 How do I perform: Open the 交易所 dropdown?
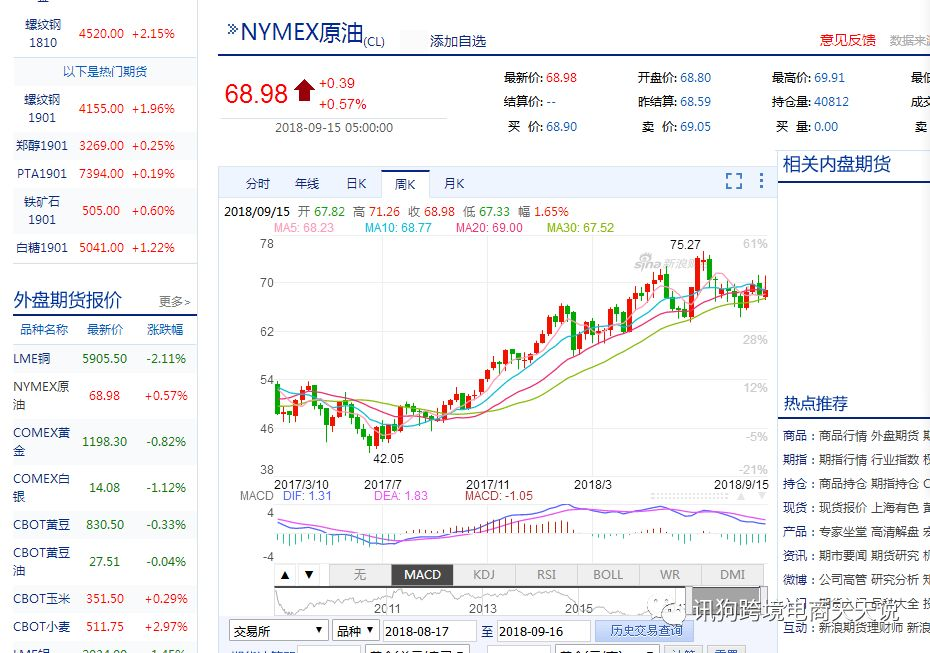[278, 631]
